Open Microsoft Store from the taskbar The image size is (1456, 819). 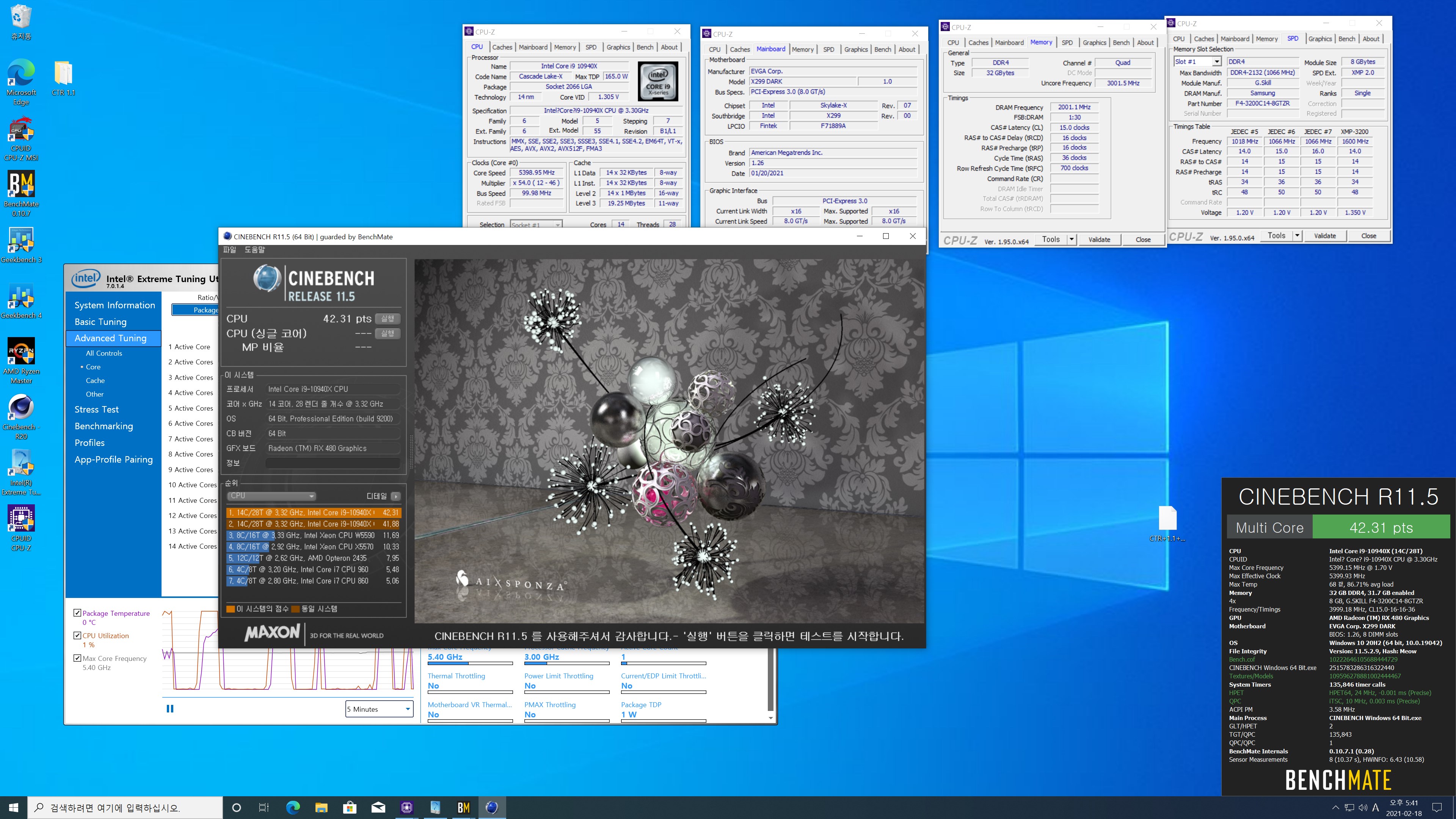(349, 808)
